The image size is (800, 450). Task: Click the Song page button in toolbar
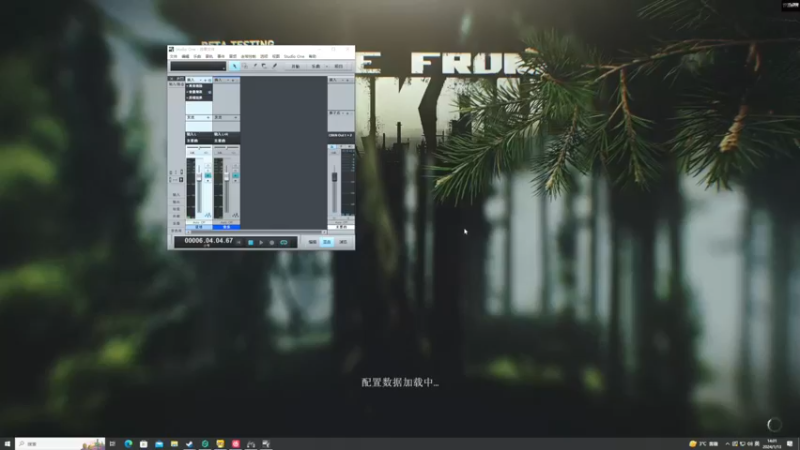point(316,66)
